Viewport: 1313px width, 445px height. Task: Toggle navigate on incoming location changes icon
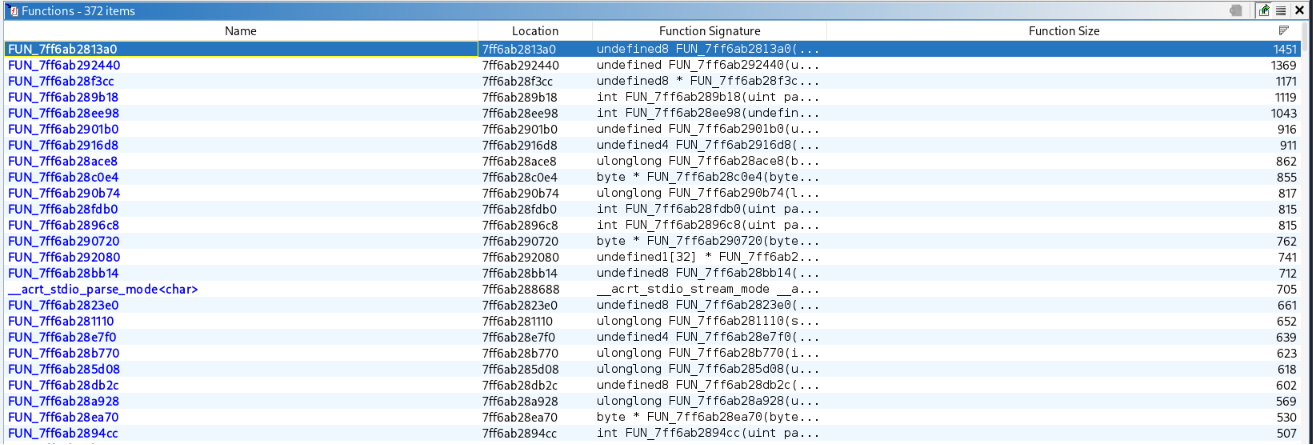pos(1264,10)
